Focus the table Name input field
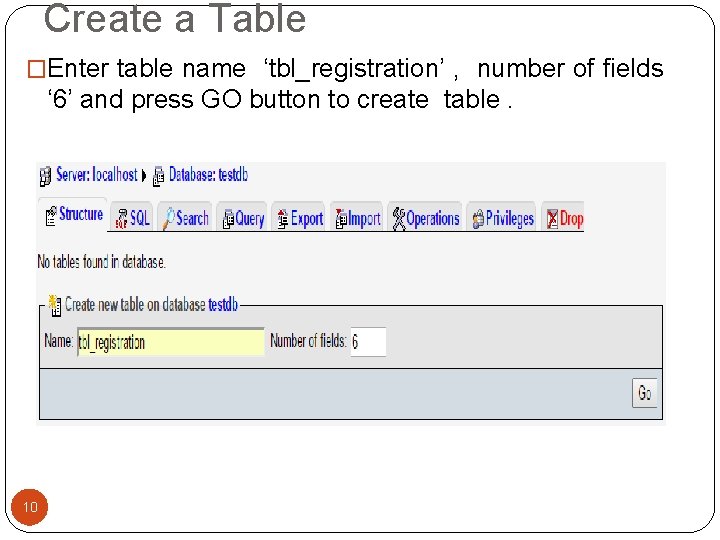Screen dimensions: 720x540 point(171,342)
